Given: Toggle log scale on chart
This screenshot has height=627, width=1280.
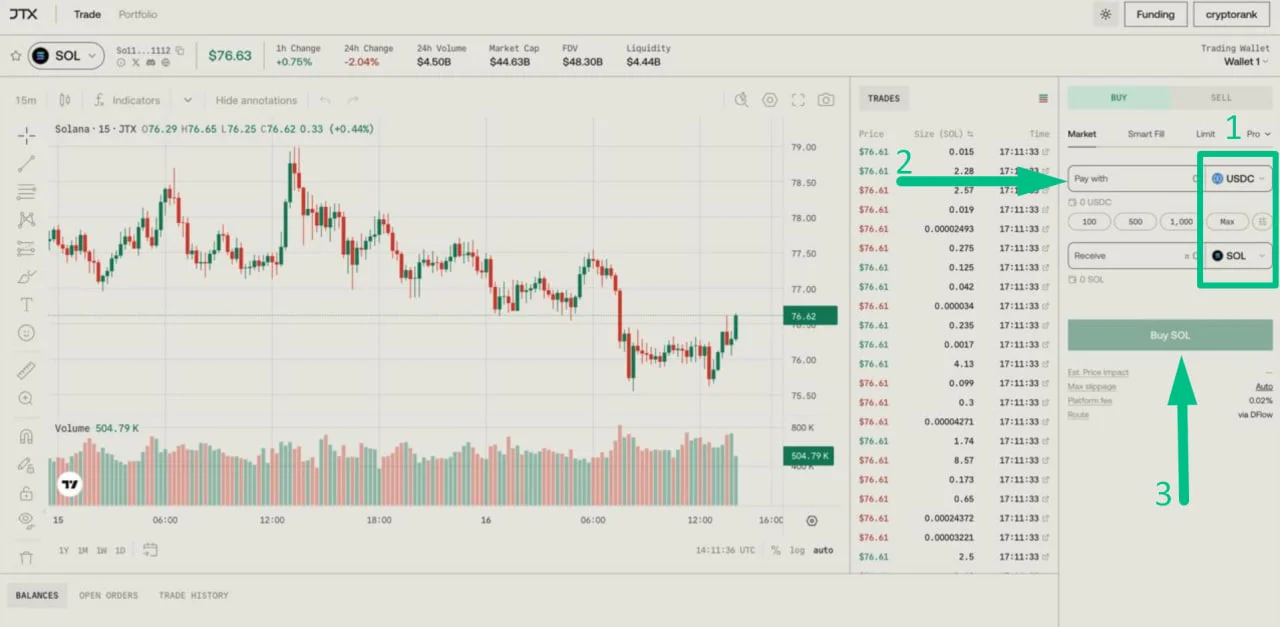Looking at the screenshot, I should point(796,550).
